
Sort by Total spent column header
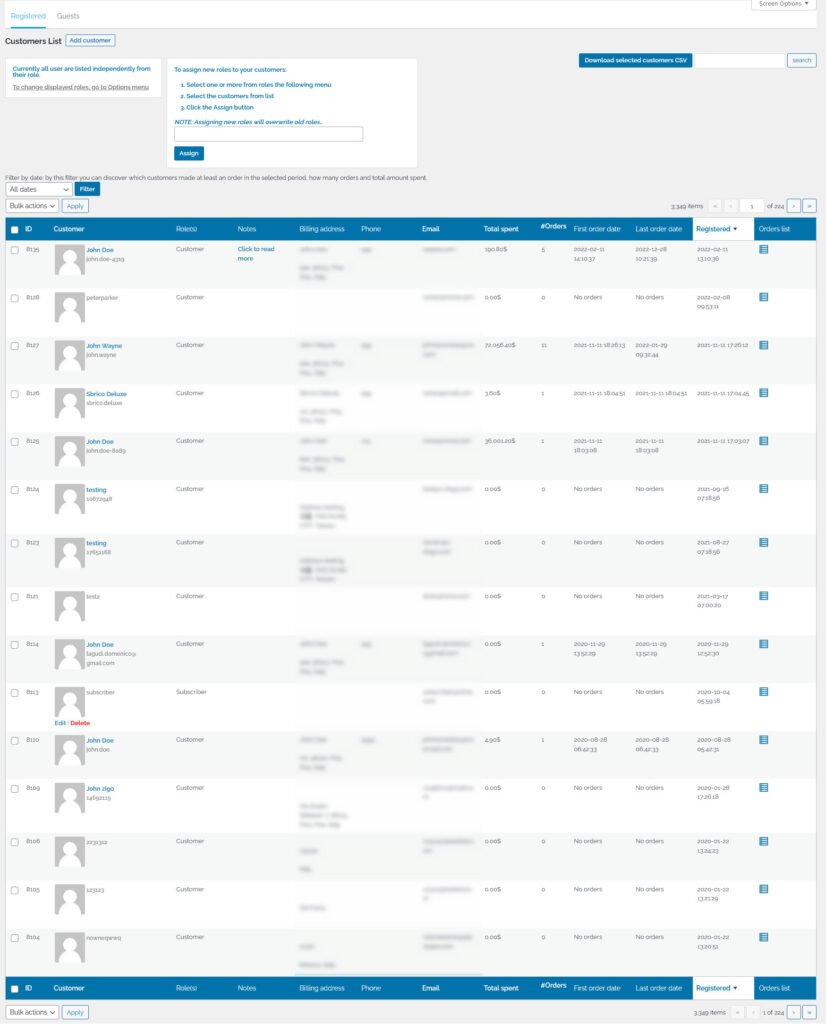(501, 229)
